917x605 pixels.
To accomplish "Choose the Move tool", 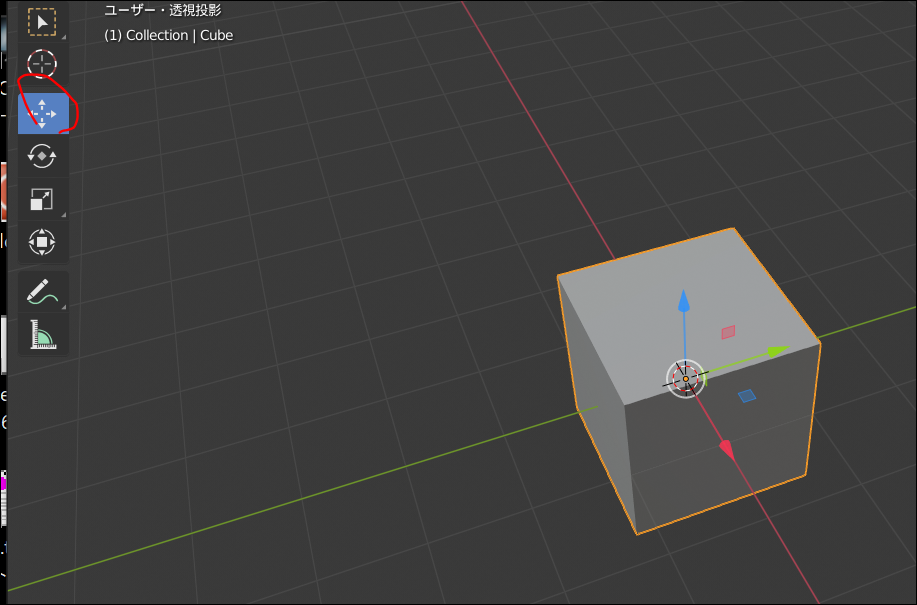I will tap(43, 113).
